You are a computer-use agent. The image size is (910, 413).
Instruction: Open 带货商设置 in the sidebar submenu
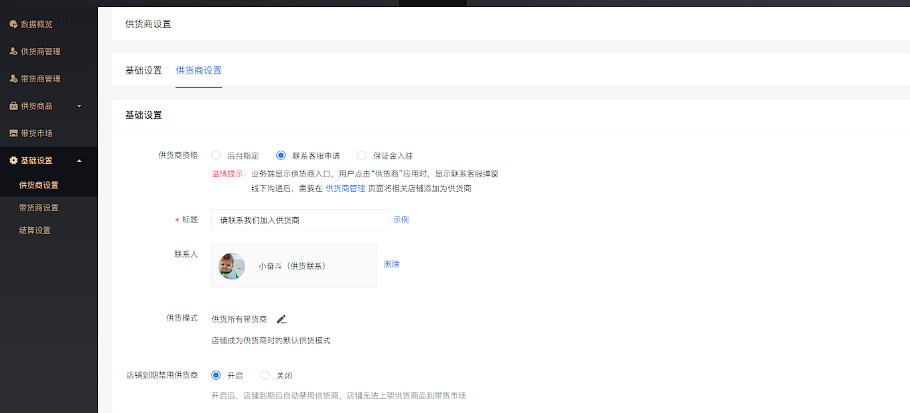click(x=39, y=208)
